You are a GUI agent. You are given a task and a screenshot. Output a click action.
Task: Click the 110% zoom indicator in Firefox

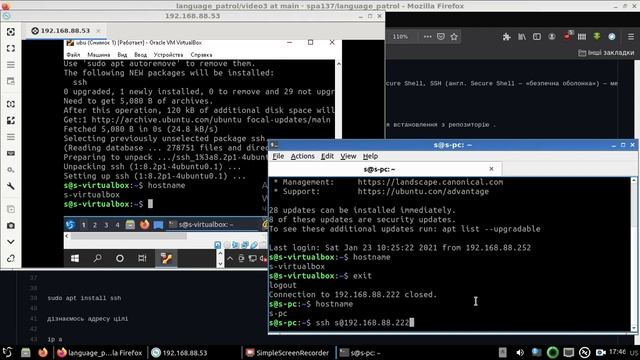click(400, 37)
